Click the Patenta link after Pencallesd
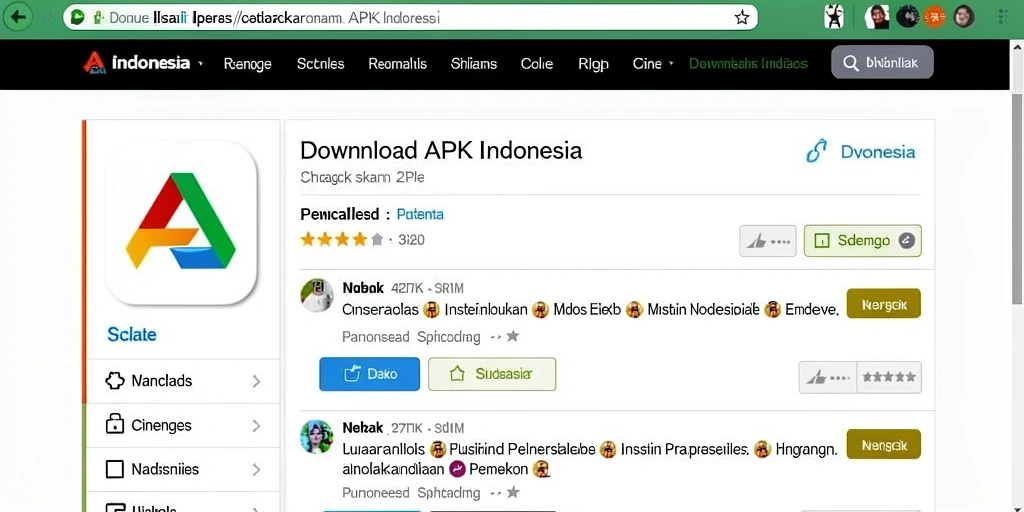 [x=420, y=214]
